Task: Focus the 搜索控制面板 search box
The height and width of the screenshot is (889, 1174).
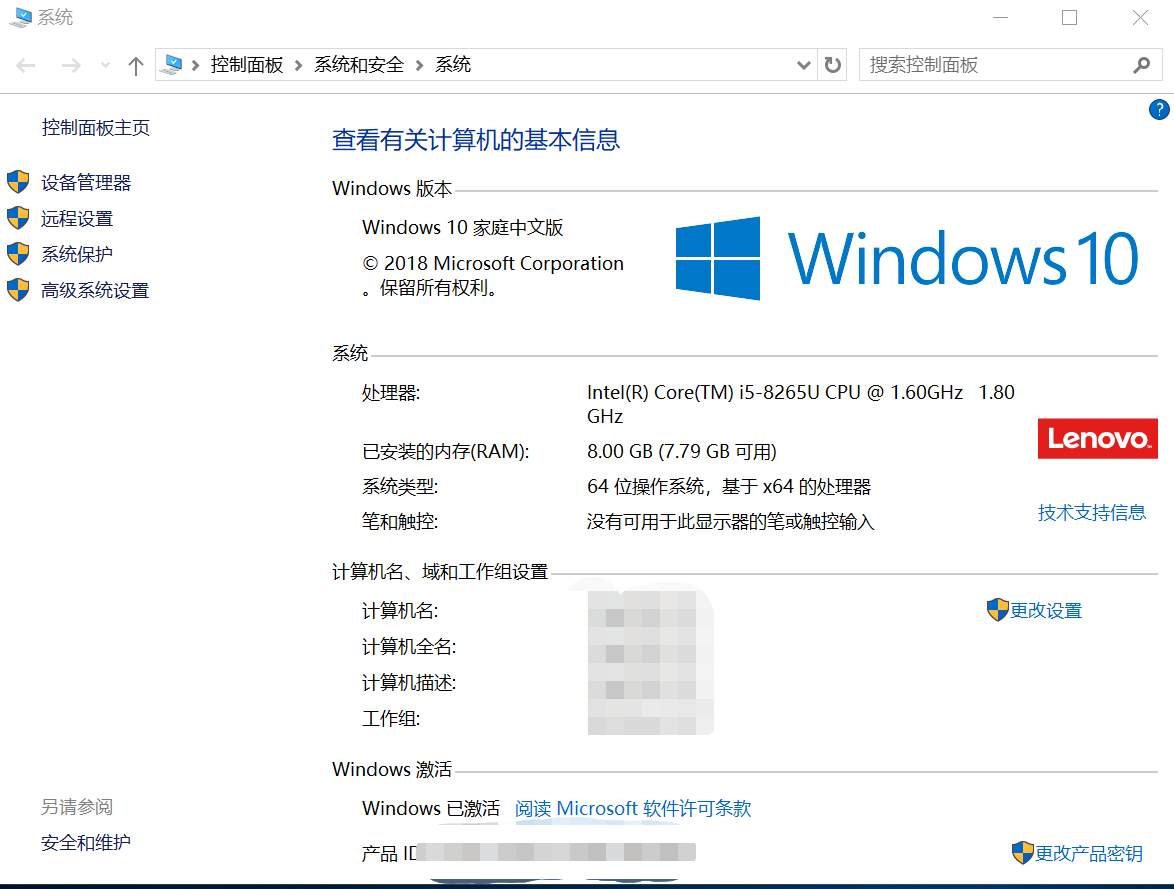Action: (1010, 65)
